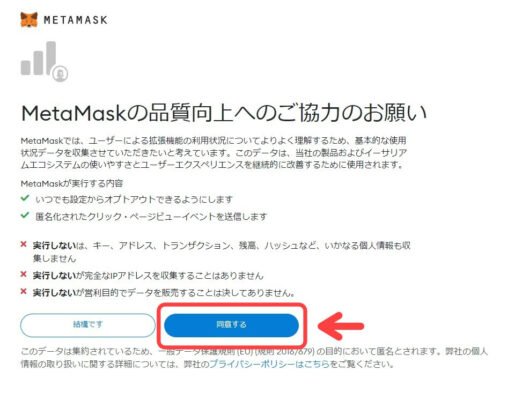Click green checkmark beside opt-out from settings line
The height and width of the screenshot is (400, 522).
[25, 198]
